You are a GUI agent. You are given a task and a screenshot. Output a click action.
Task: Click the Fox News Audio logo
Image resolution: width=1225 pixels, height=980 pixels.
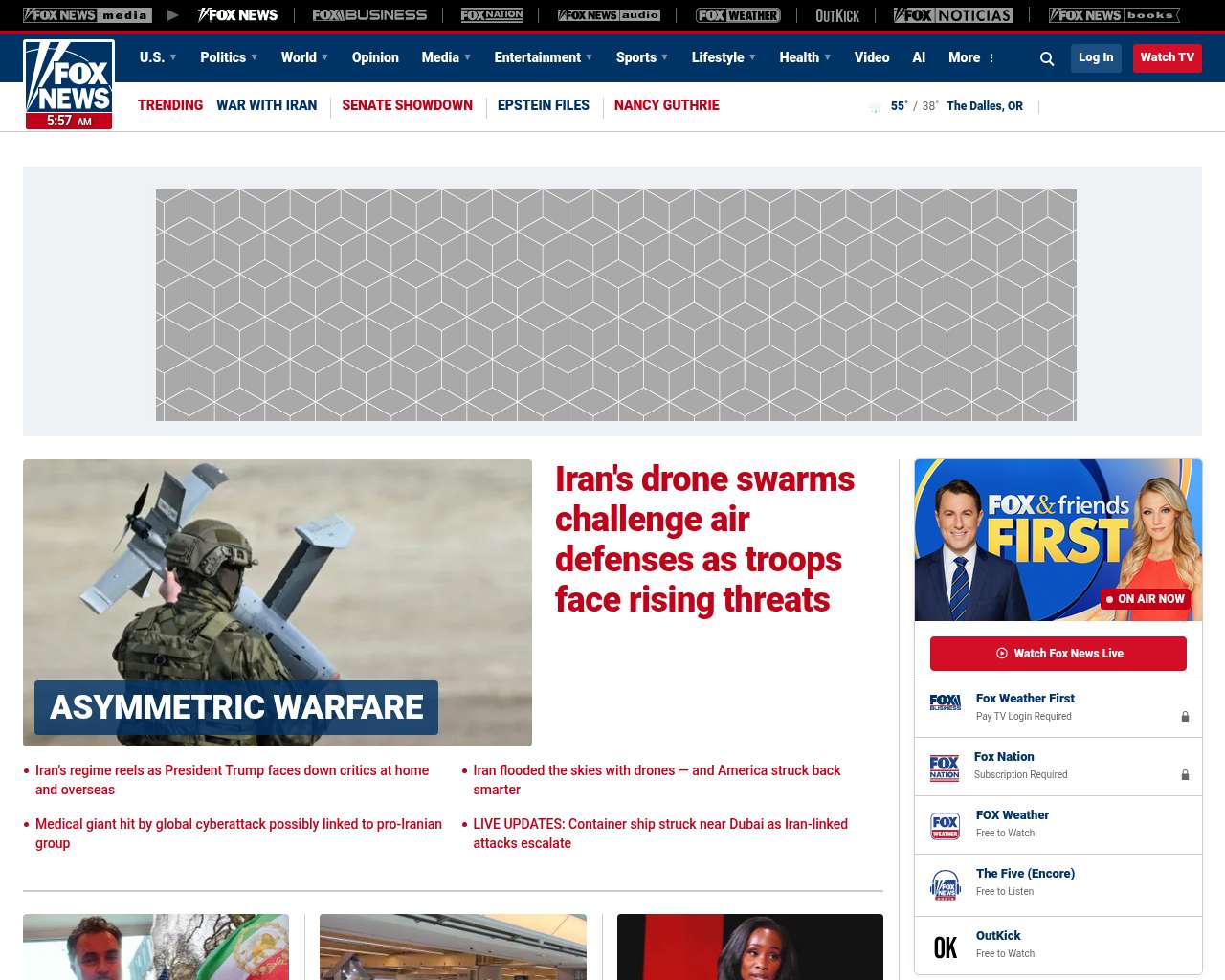coord(609,15)
